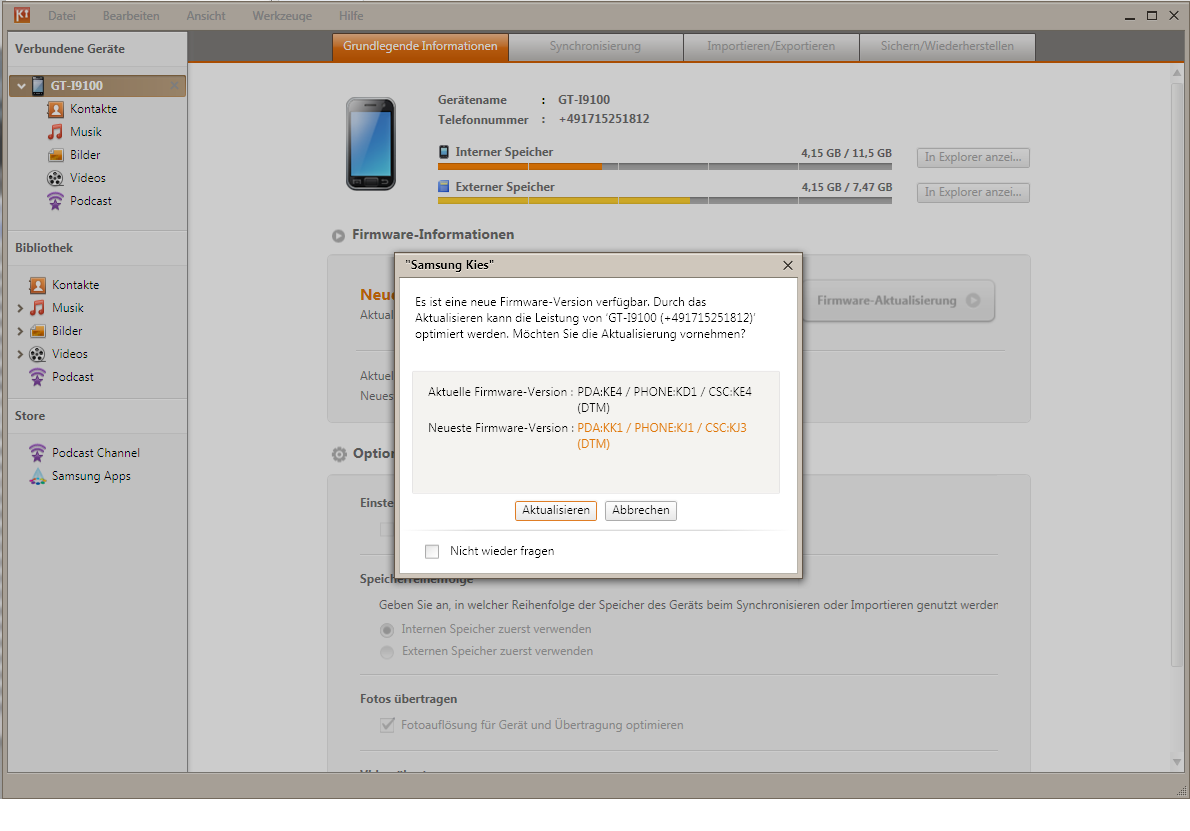Expand Musik in Bibliothek
This screenshot has width=1190, height=831.
tap(20, 308)
